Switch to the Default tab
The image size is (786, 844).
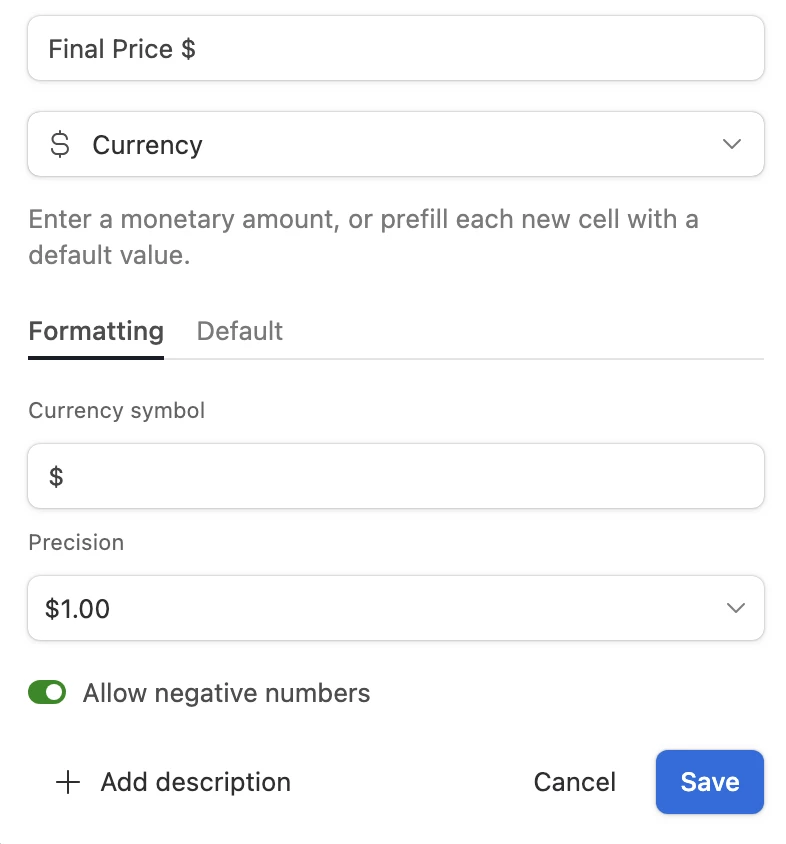pyautogui.click(x=240, y=331)
